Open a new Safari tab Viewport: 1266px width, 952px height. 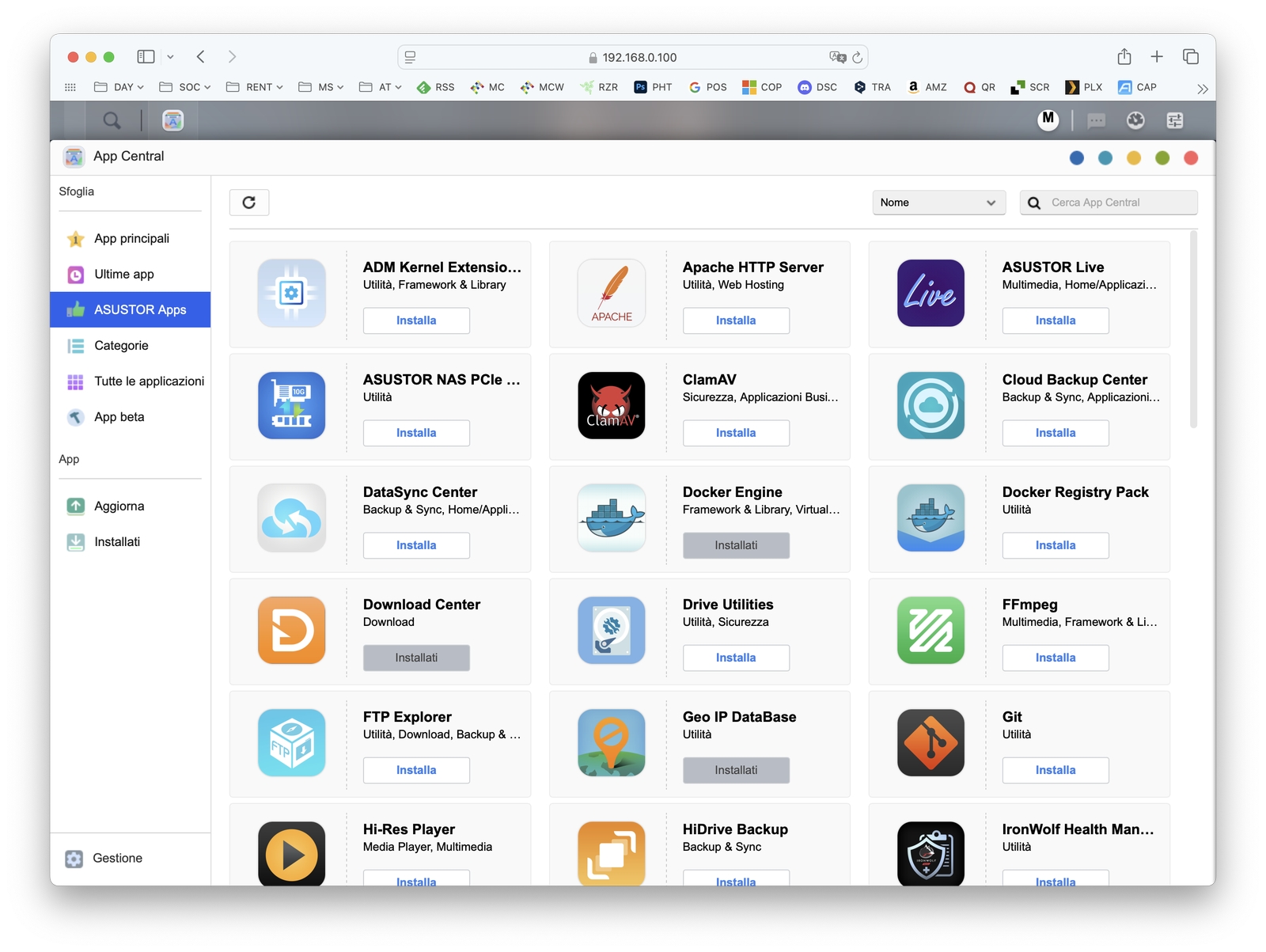[1157, 56]
